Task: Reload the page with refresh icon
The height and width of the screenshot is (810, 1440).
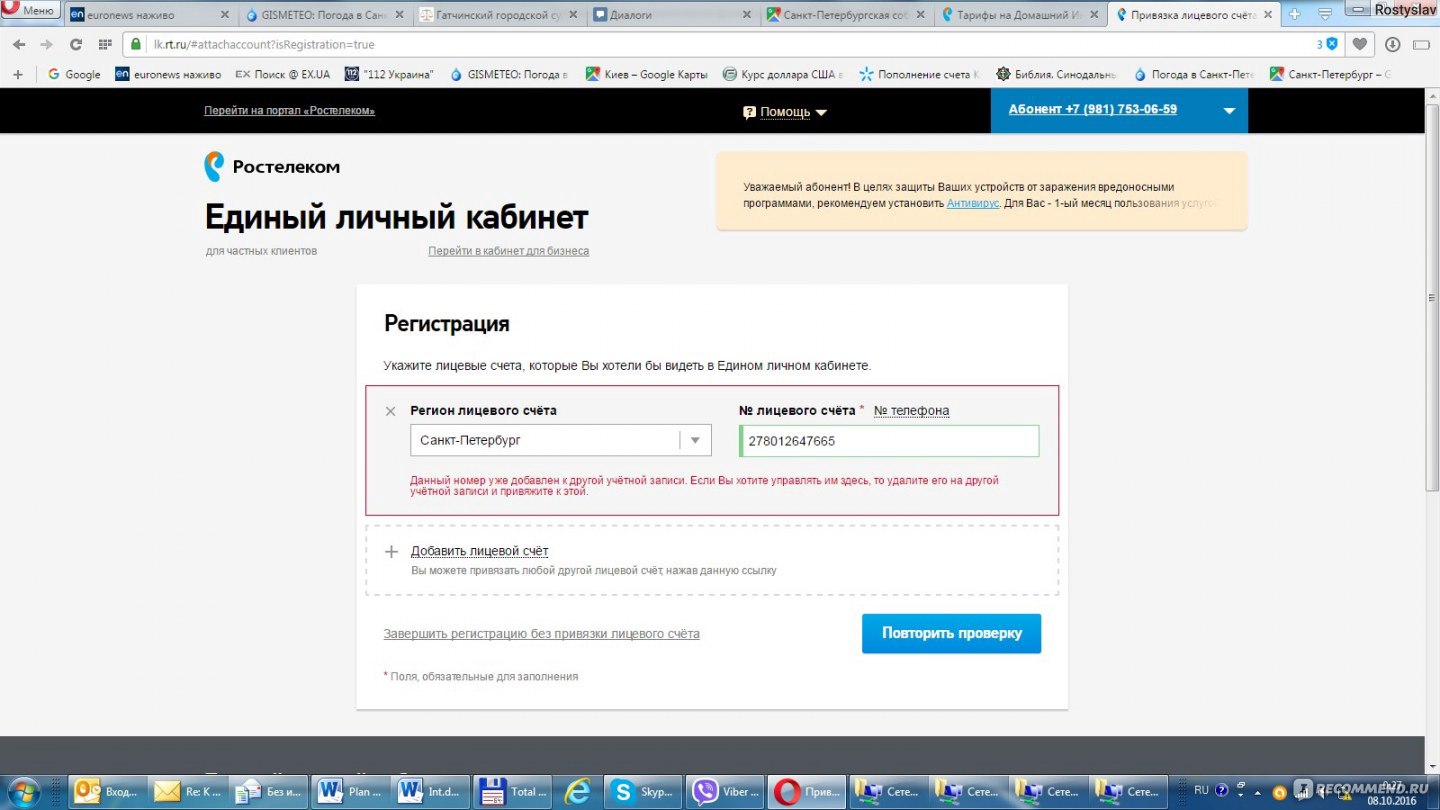Action: coord(75,44)
